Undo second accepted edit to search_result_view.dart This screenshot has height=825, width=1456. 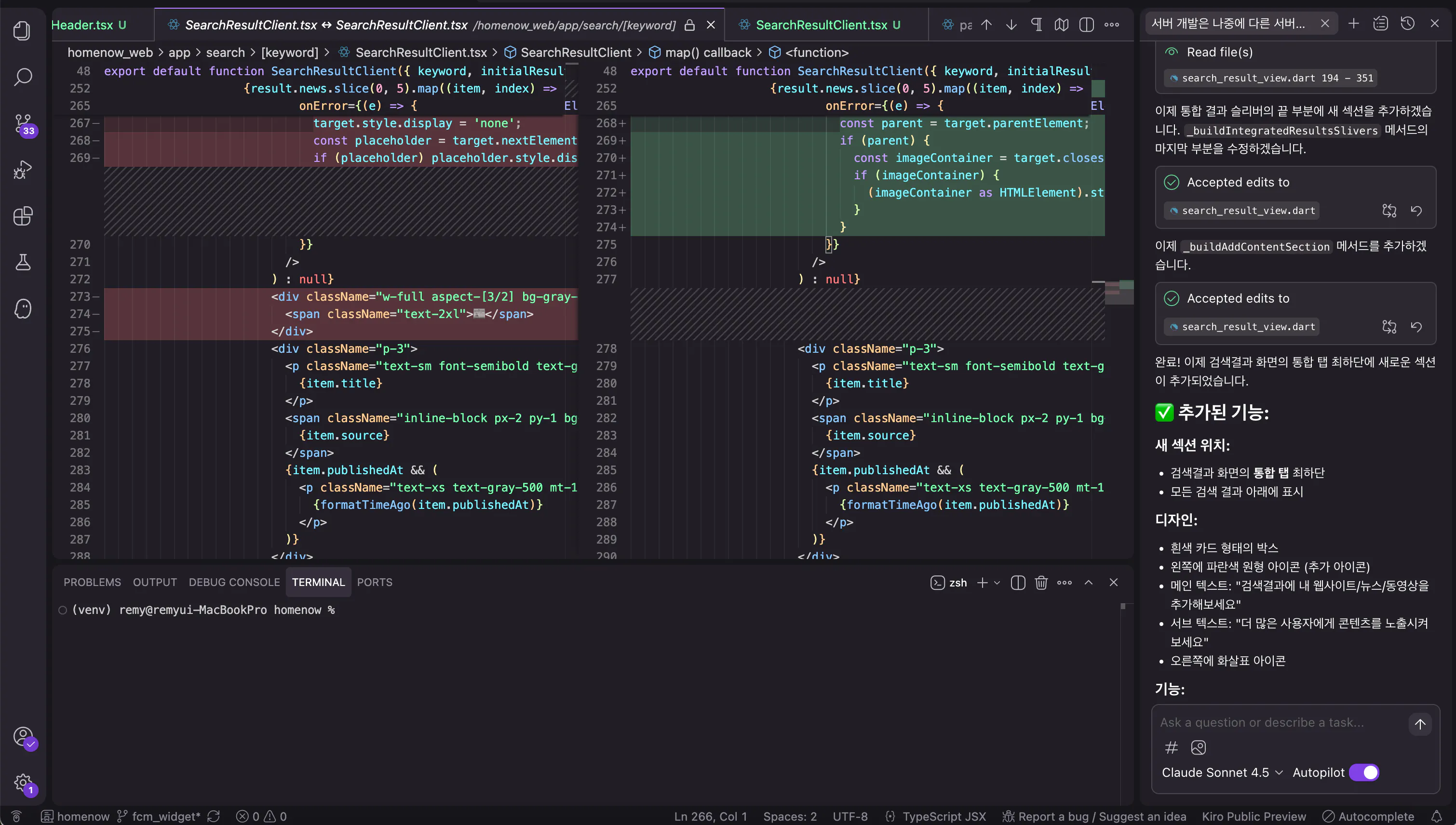[1416, 327]
